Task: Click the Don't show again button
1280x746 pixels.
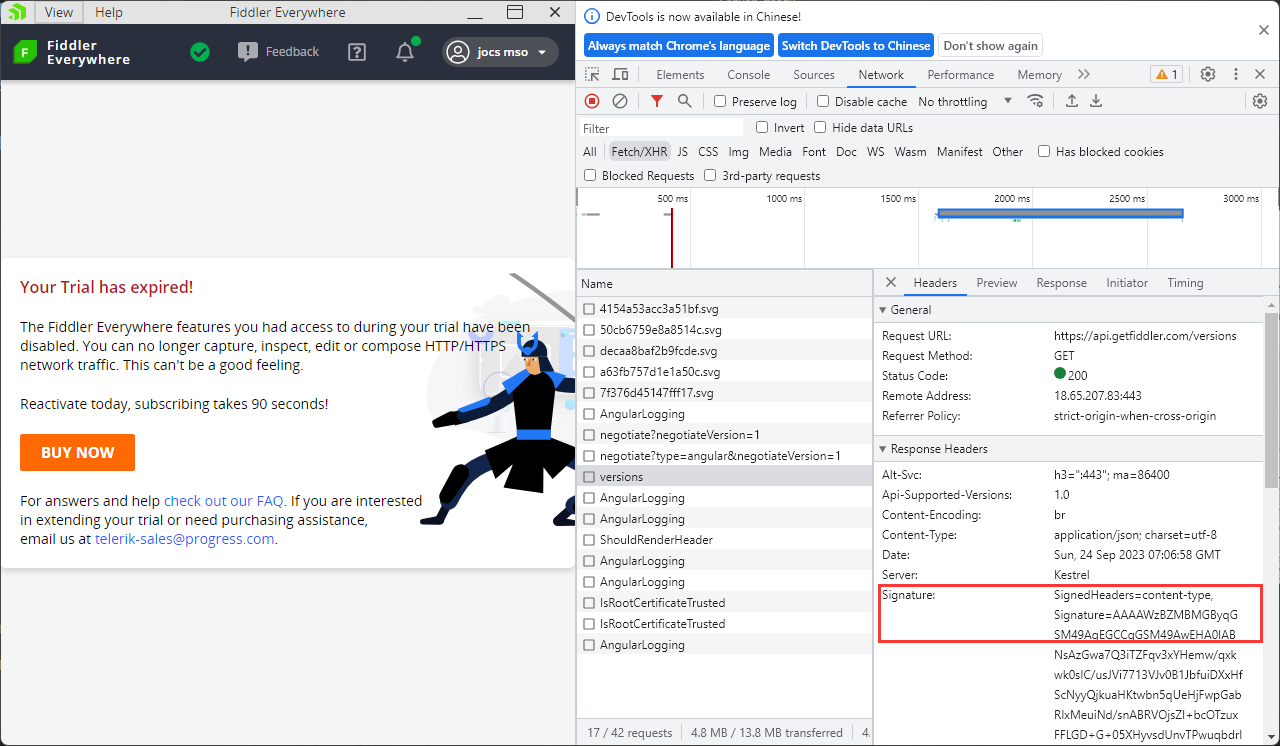Action: click(x=990, y=46)
